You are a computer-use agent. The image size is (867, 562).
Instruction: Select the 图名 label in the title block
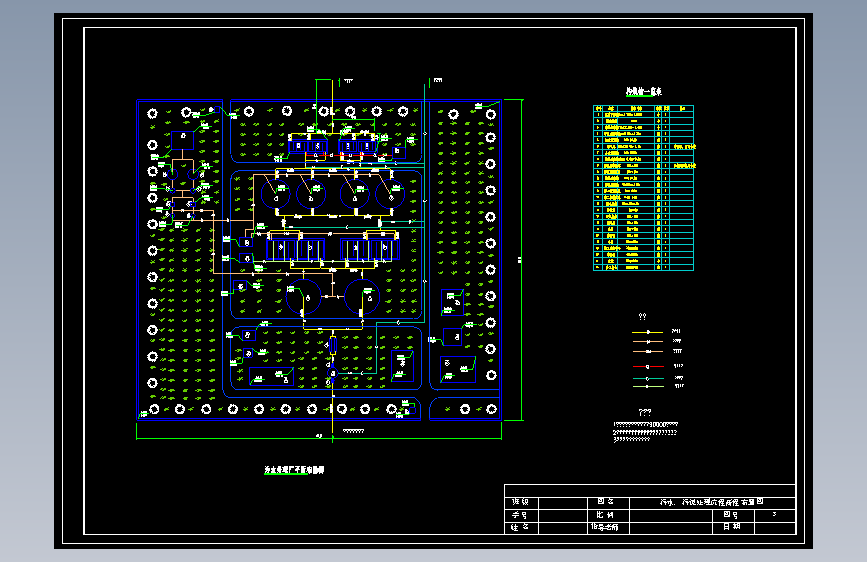tap(605, 501)
